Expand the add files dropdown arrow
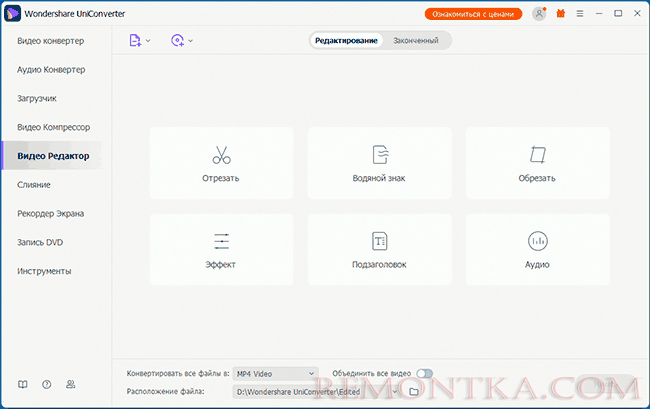Screen dimensions: 650x409 tap(148, 41)
